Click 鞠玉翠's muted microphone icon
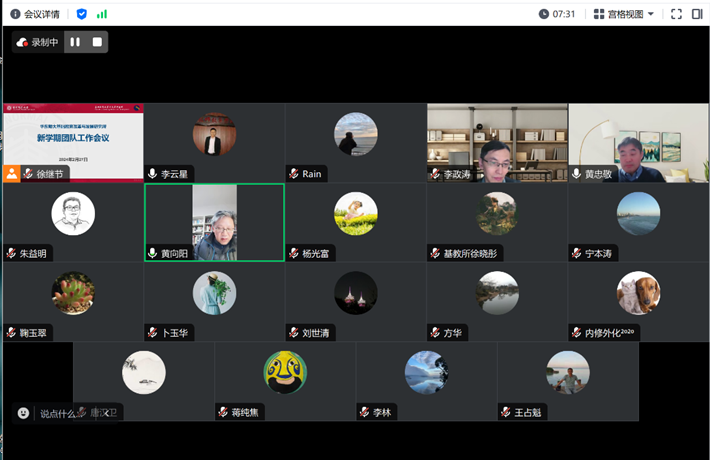The width and height of the screenshot is (710, 460). point(11,333)
